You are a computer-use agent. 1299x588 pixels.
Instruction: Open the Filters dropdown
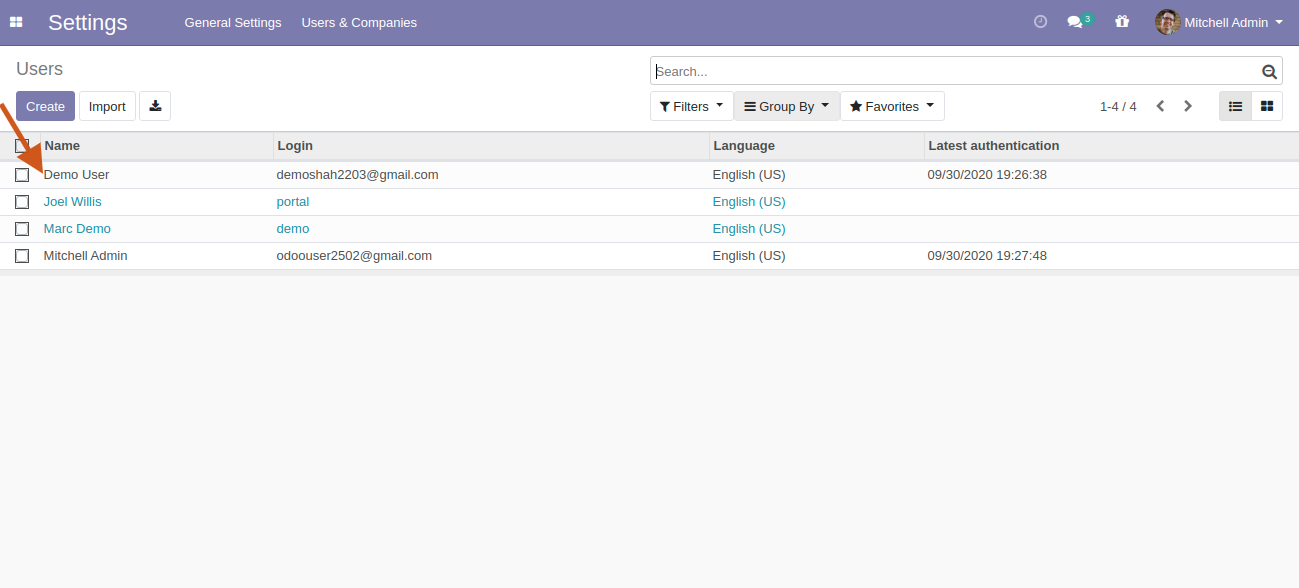tap(691, 106)
